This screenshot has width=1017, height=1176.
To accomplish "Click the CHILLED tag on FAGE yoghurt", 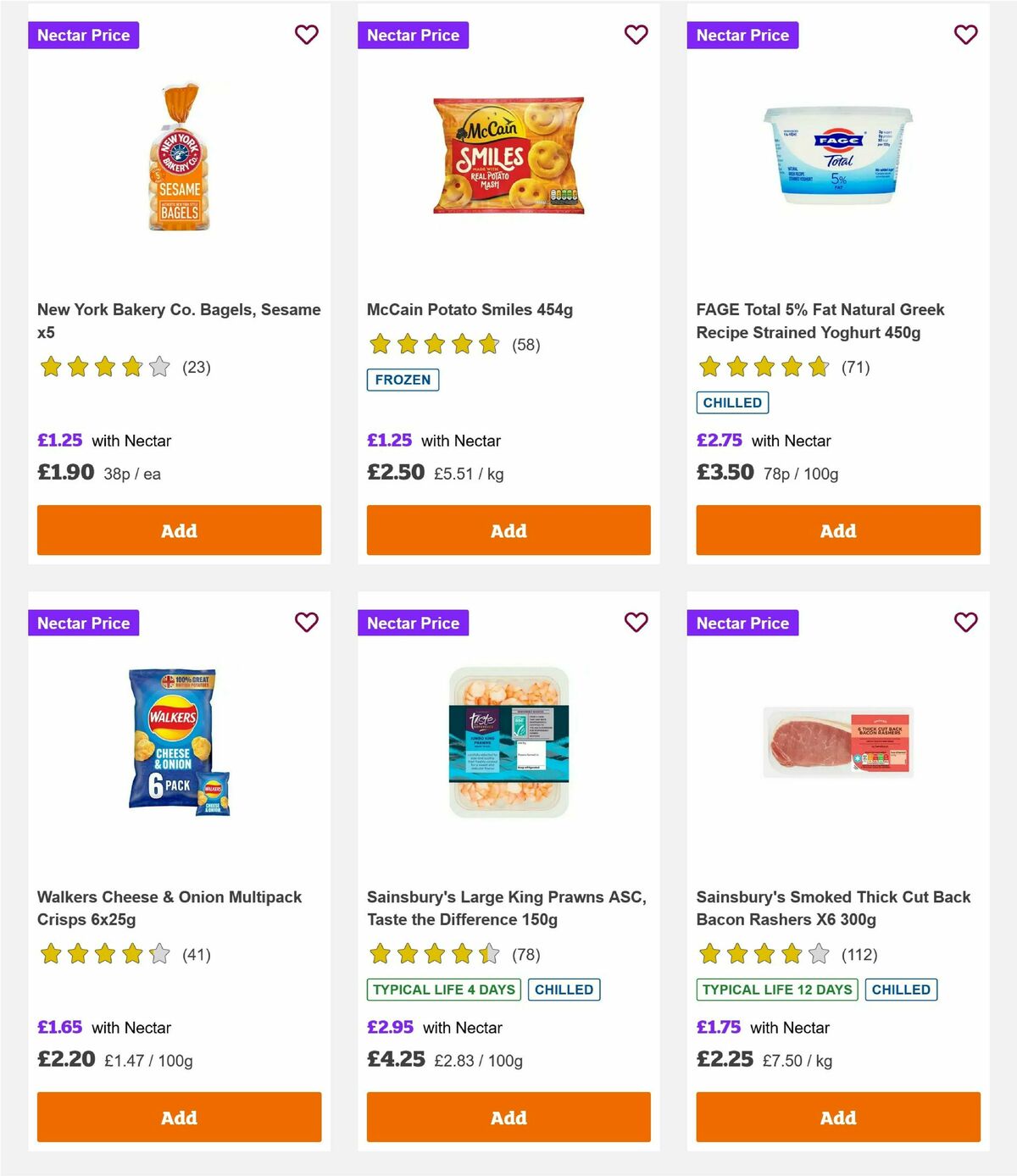I will pyautogui.click(x=732, y=402).
